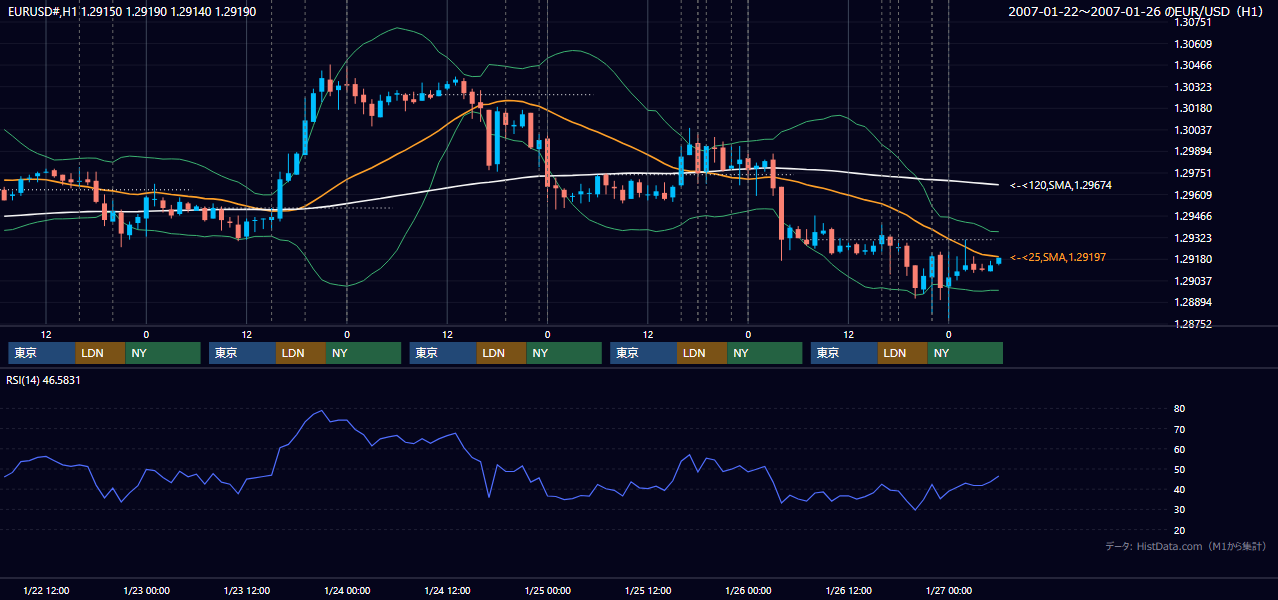Click price axis value 1.29323
Image resolution: width=1278 pixels, height=600 pixels.
click(x=1194, y=238)
